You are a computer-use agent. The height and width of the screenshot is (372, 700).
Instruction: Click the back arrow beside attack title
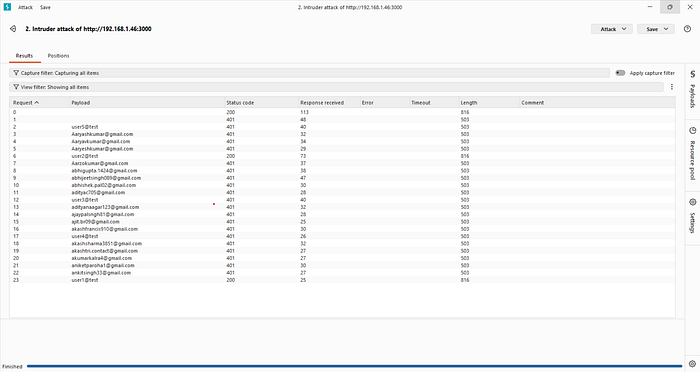tap(12, 29)
